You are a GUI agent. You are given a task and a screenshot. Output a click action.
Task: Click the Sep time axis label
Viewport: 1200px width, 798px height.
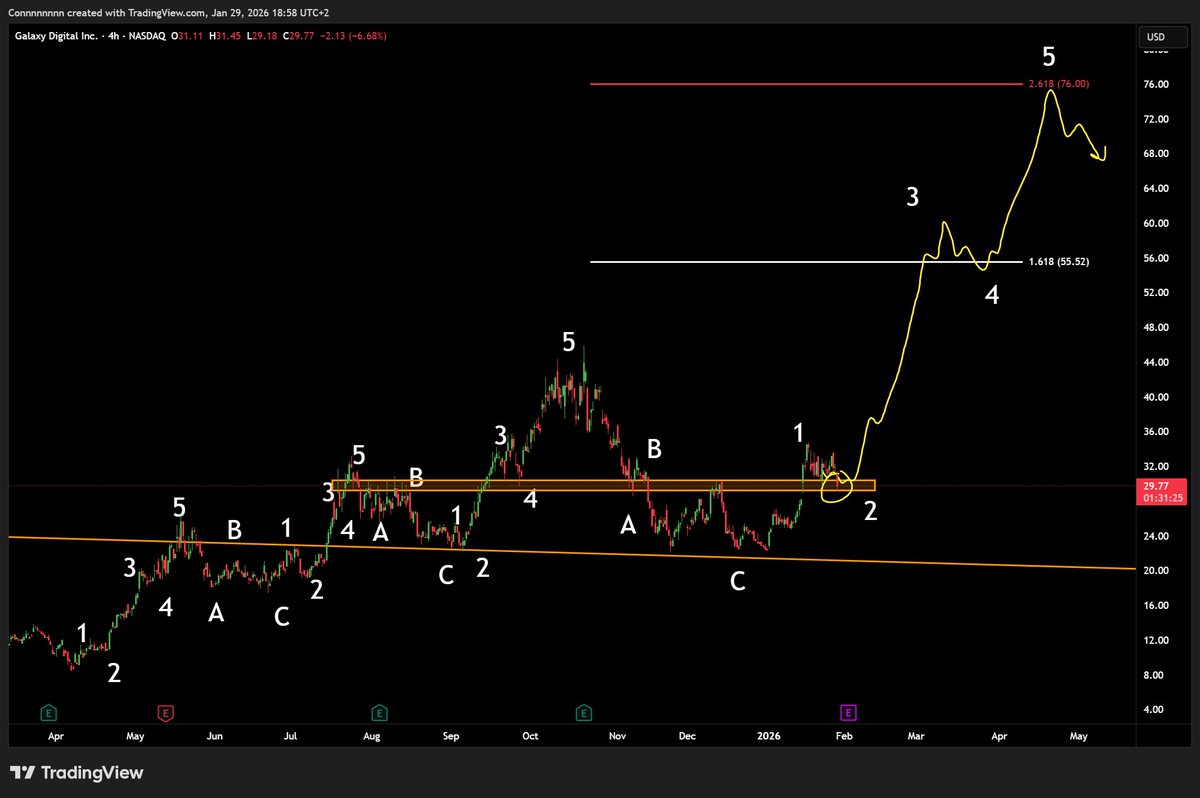(451, 736)
